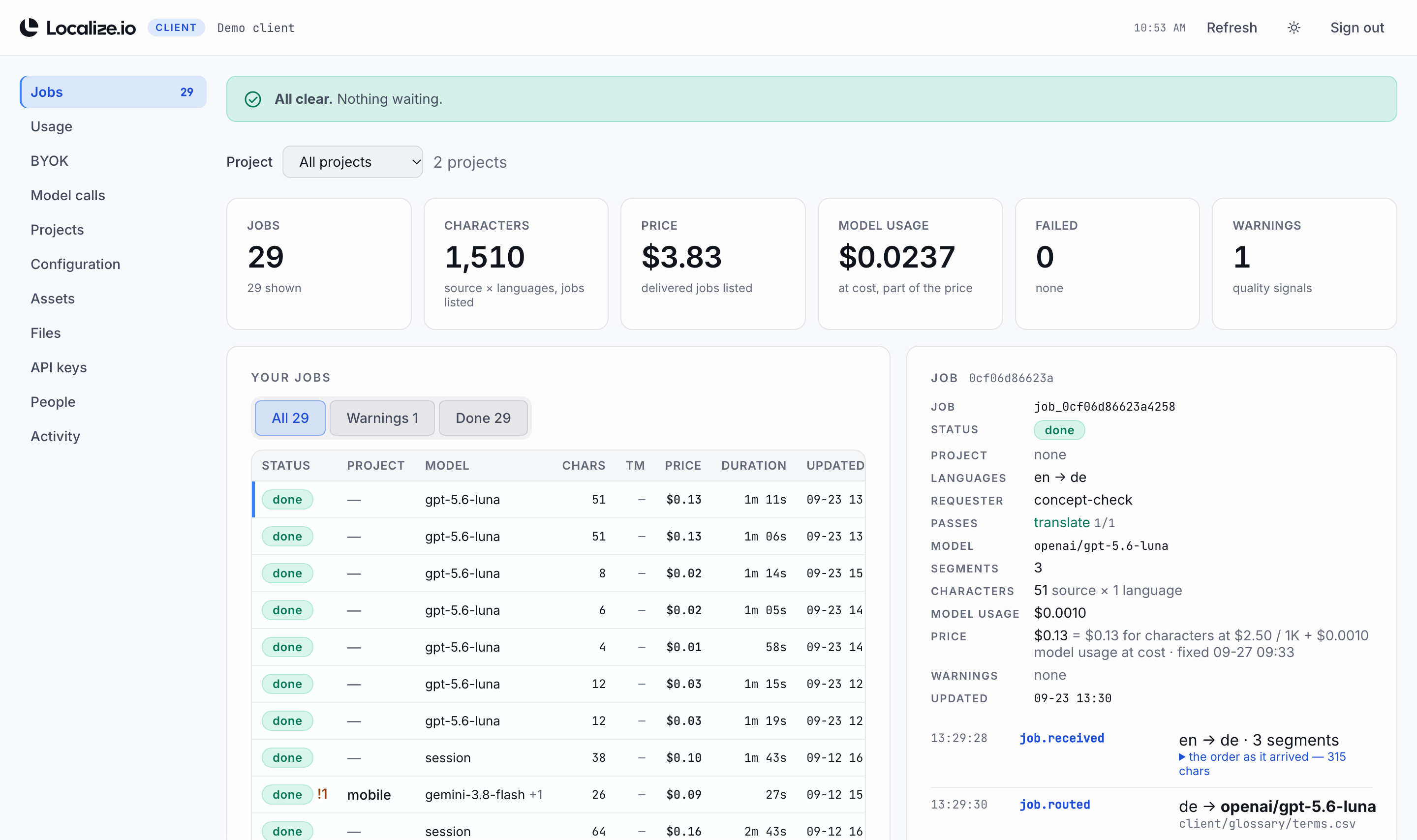The width and height of the screenshot is (1417, 840).
Task: Click the Warnings summary card
Action: tap(1304, 264)
